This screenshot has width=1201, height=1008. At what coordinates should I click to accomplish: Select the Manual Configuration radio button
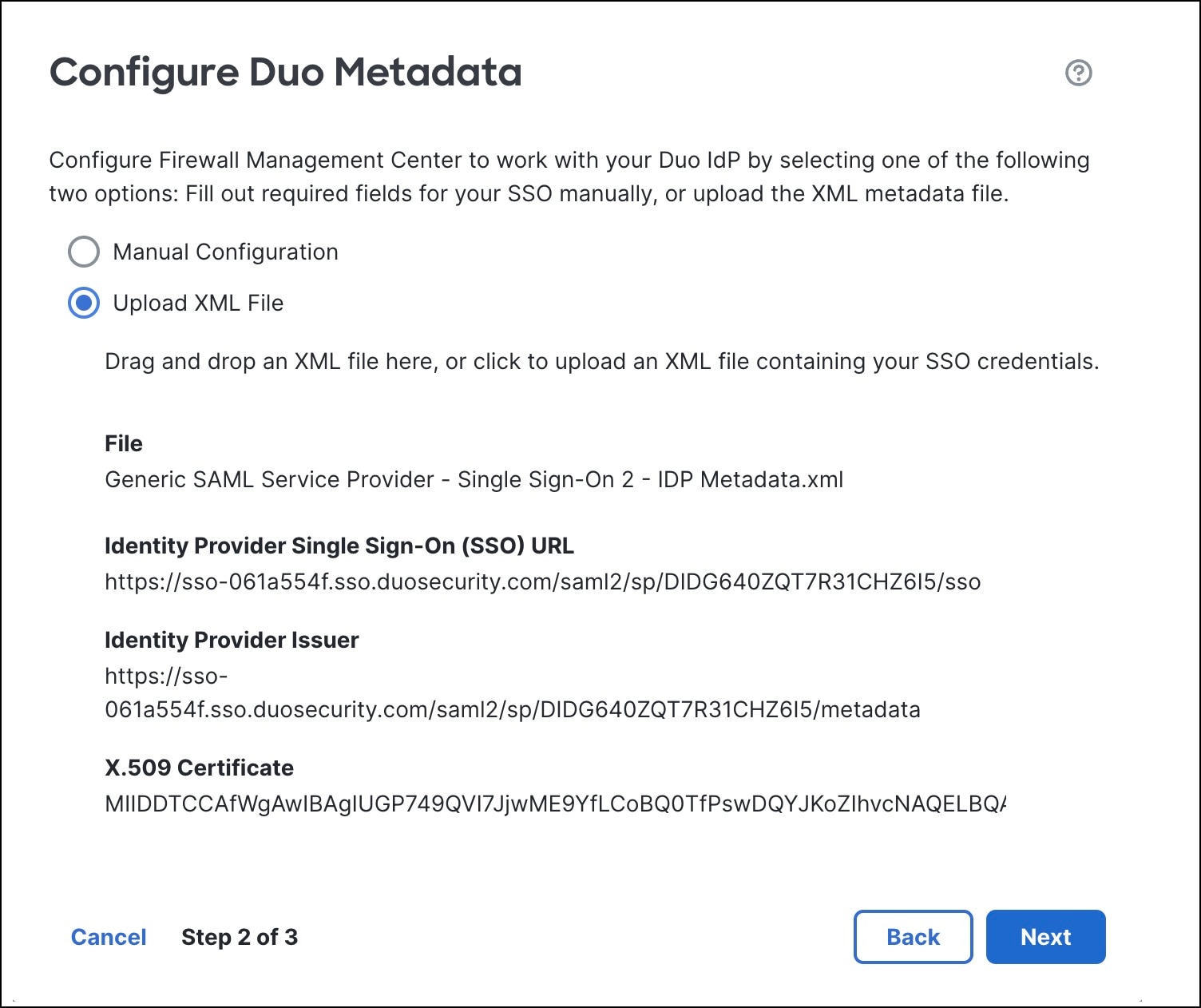tap(83, 252)
